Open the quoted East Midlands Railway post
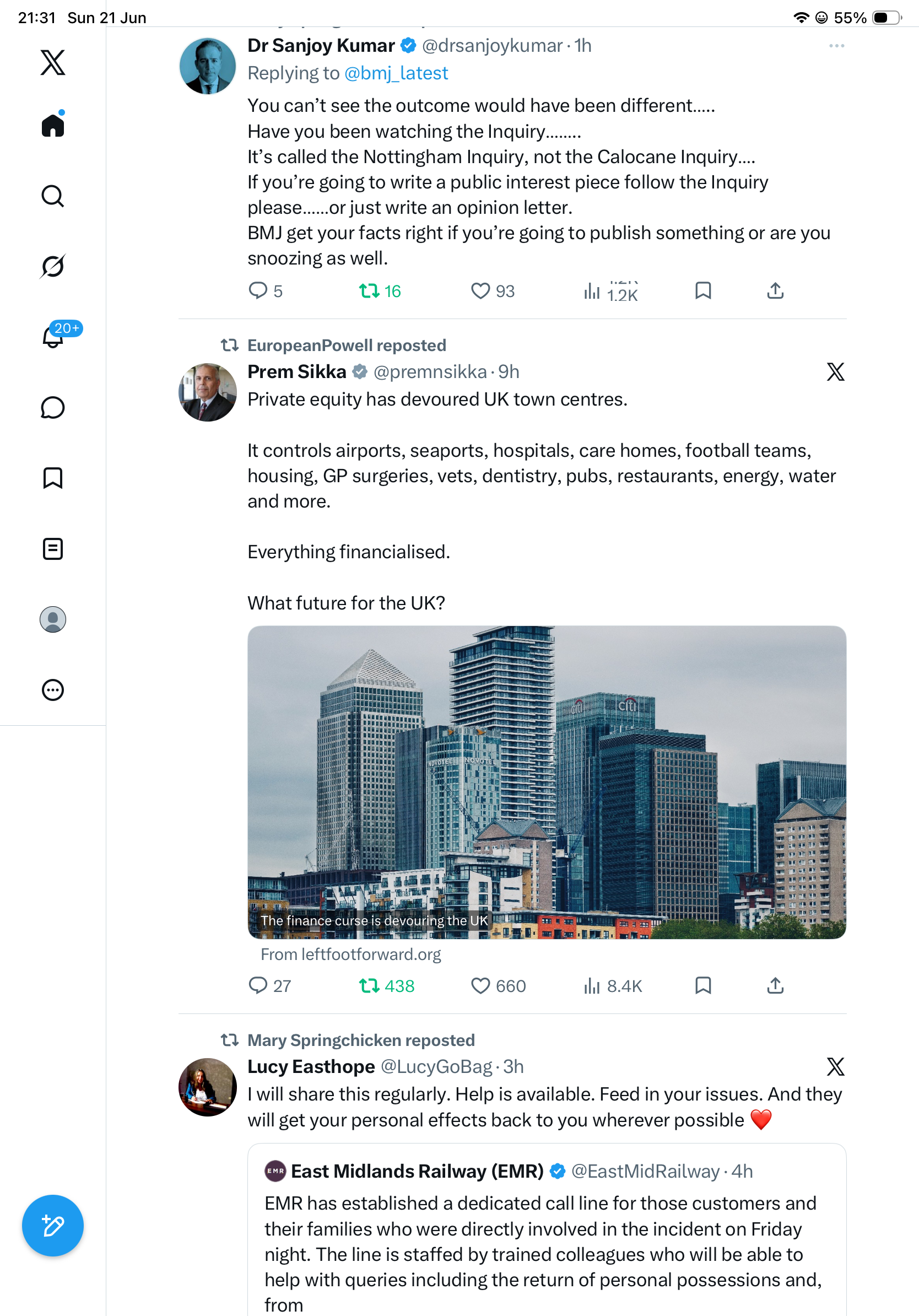 tap(547, 1230)
